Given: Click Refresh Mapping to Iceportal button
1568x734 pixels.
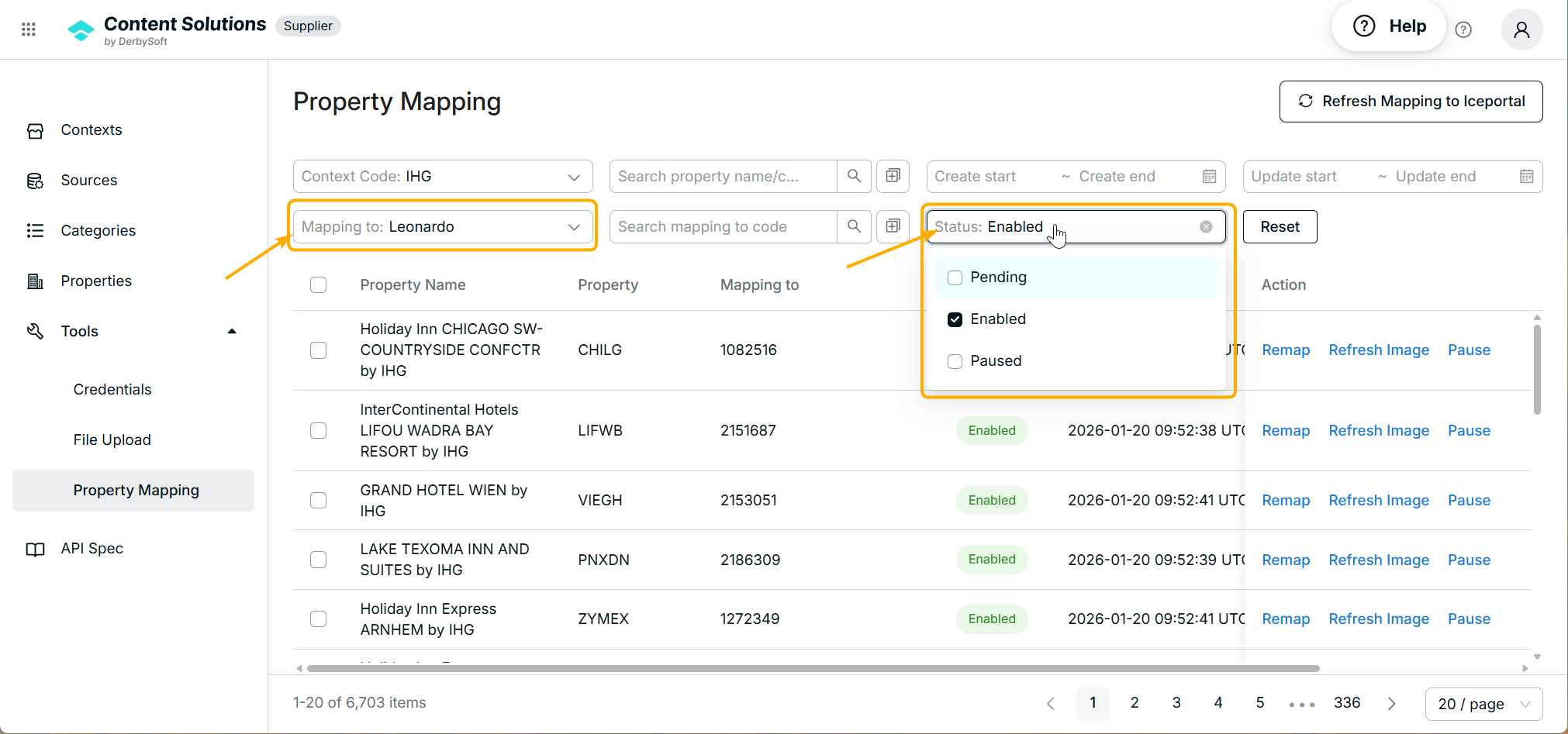Looking at the screenshot, I should pos(1411,101).
